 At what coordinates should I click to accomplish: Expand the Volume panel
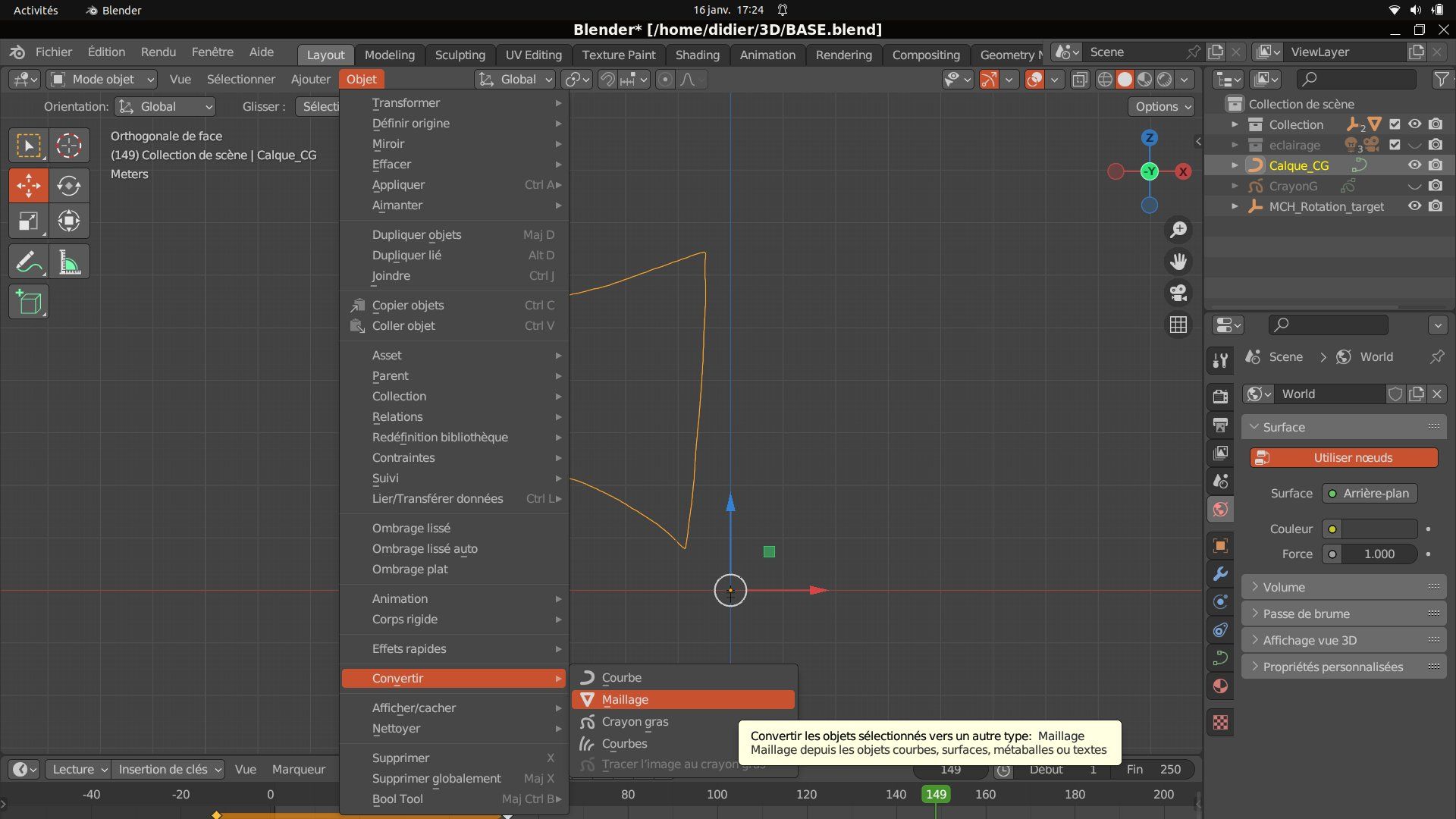tap(1344, 587)
